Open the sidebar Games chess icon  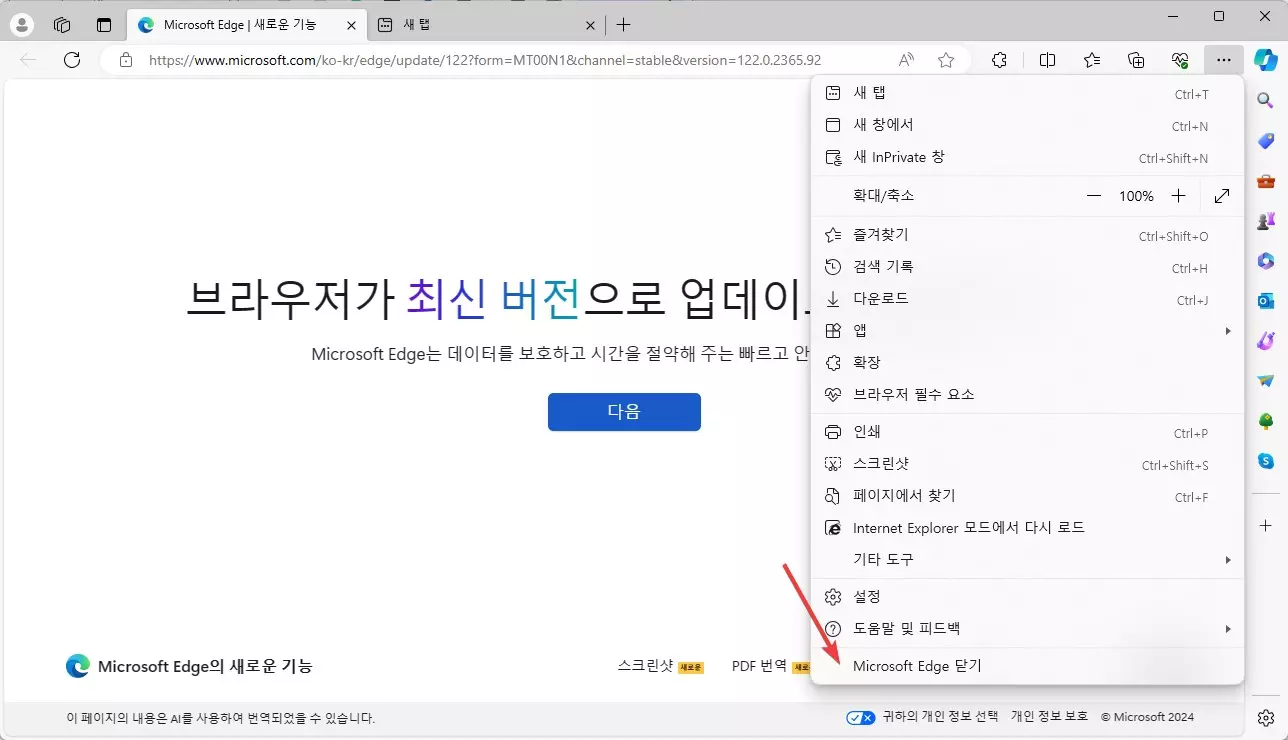pyautogui.click(x=1265, y=221)
